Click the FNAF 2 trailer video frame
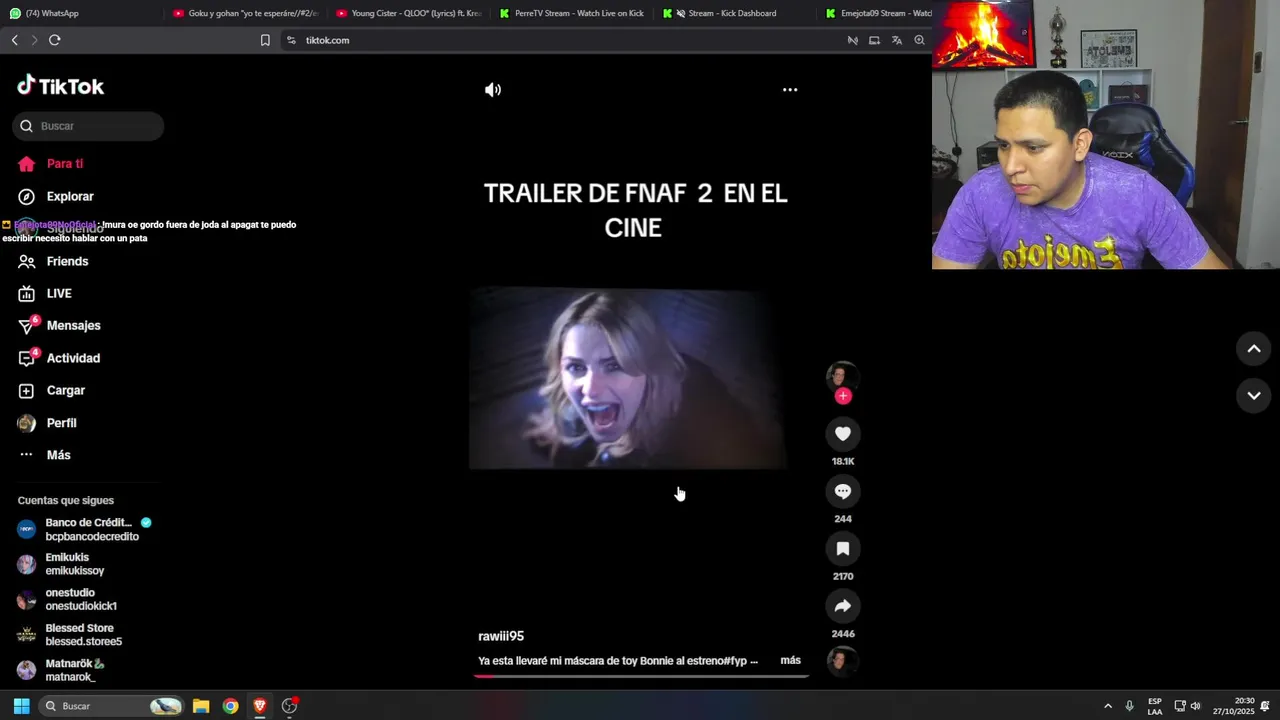The image size is (1280, 720). point(628,378)
